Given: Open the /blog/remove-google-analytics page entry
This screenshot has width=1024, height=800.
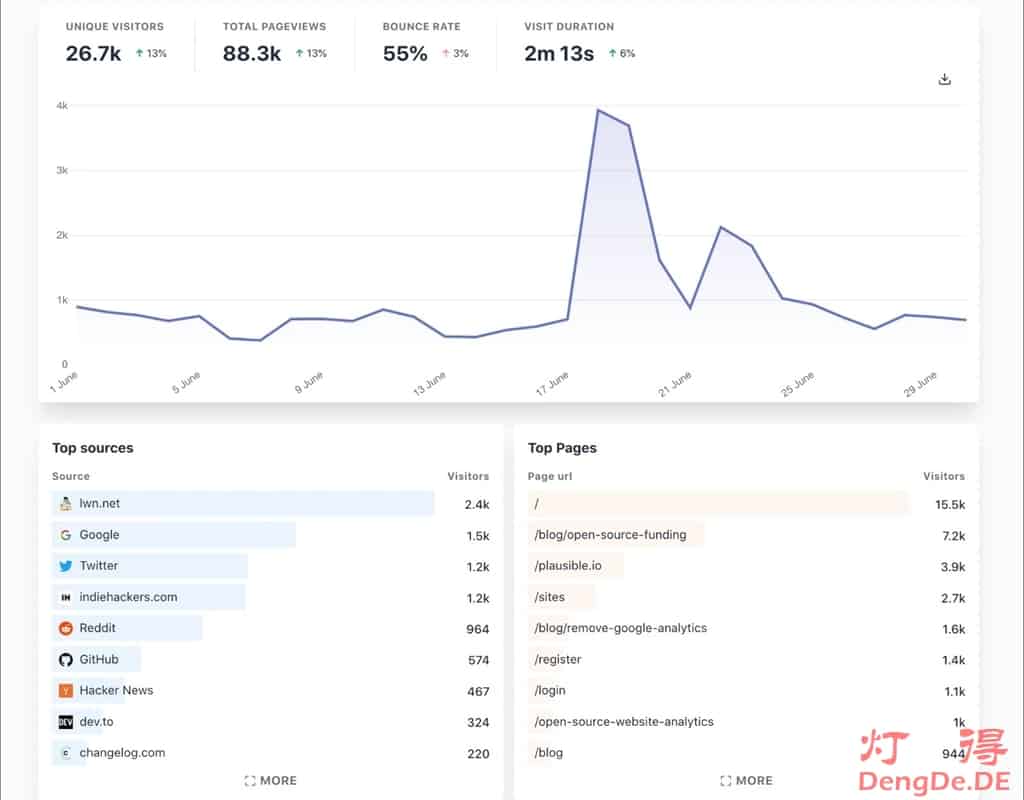Looking at the screenshot, I should pos(620,628).
